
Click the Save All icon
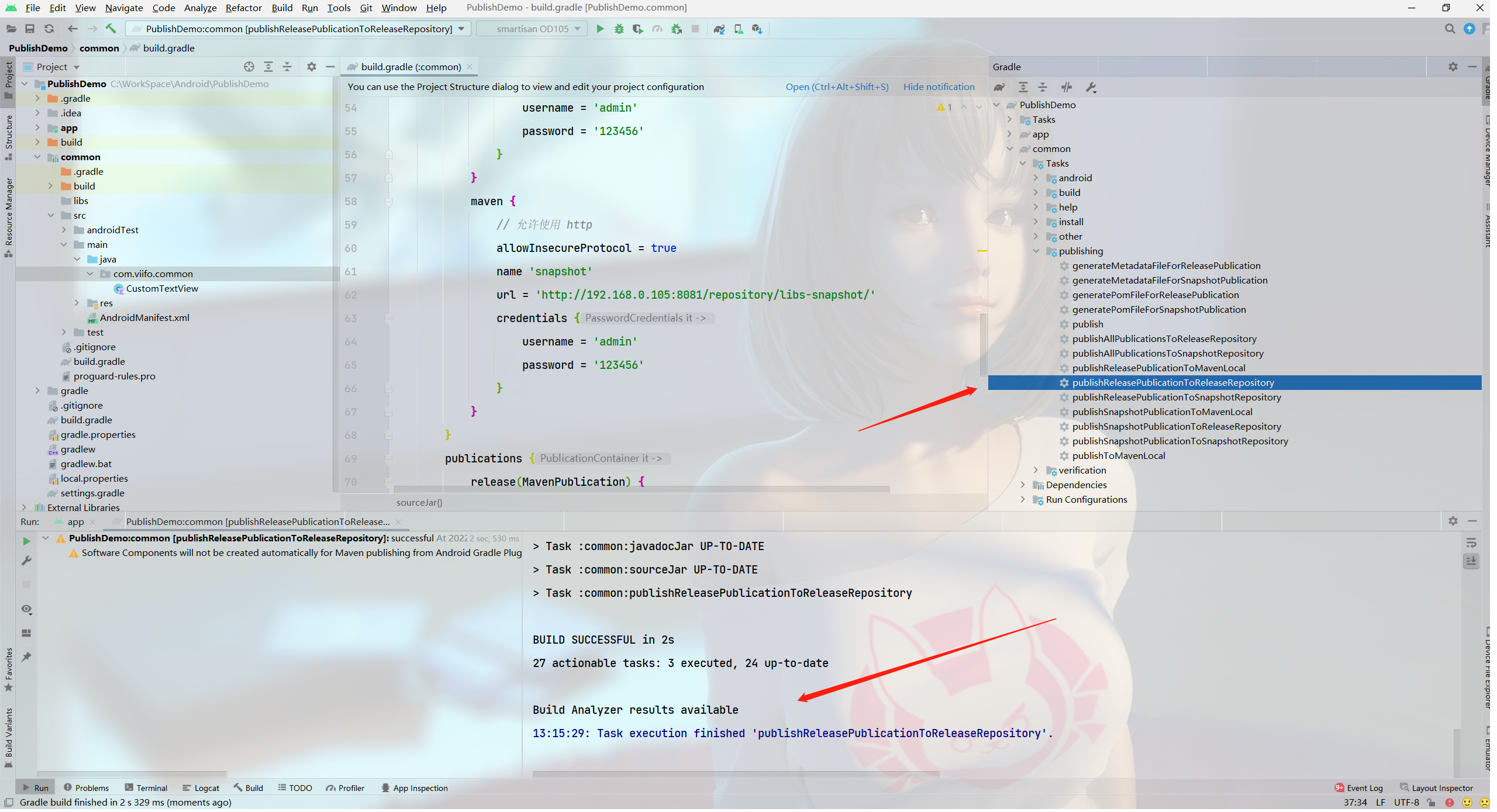[30, 29]
